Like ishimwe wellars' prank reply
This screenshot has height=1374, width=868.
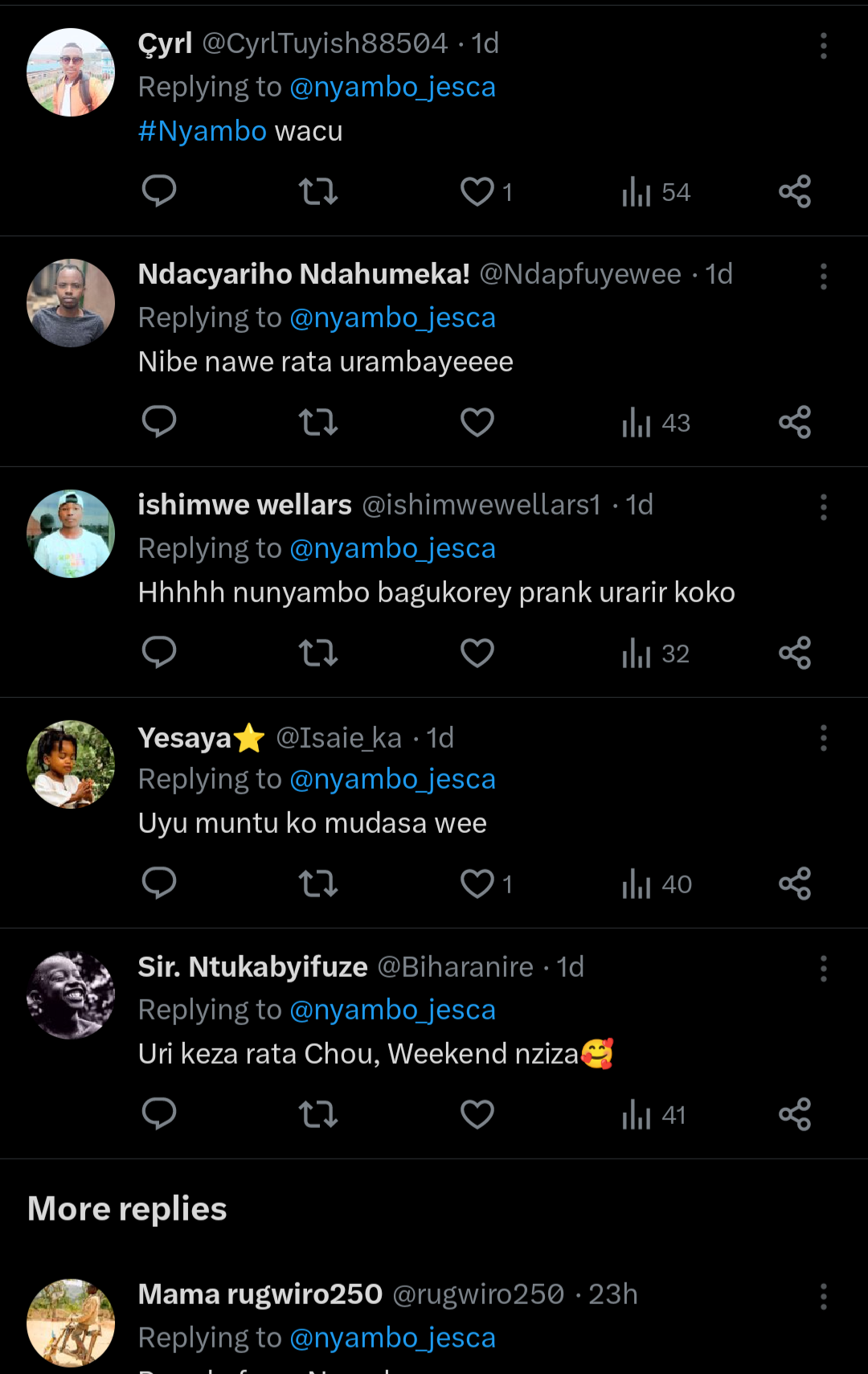(x=477, y=653)
